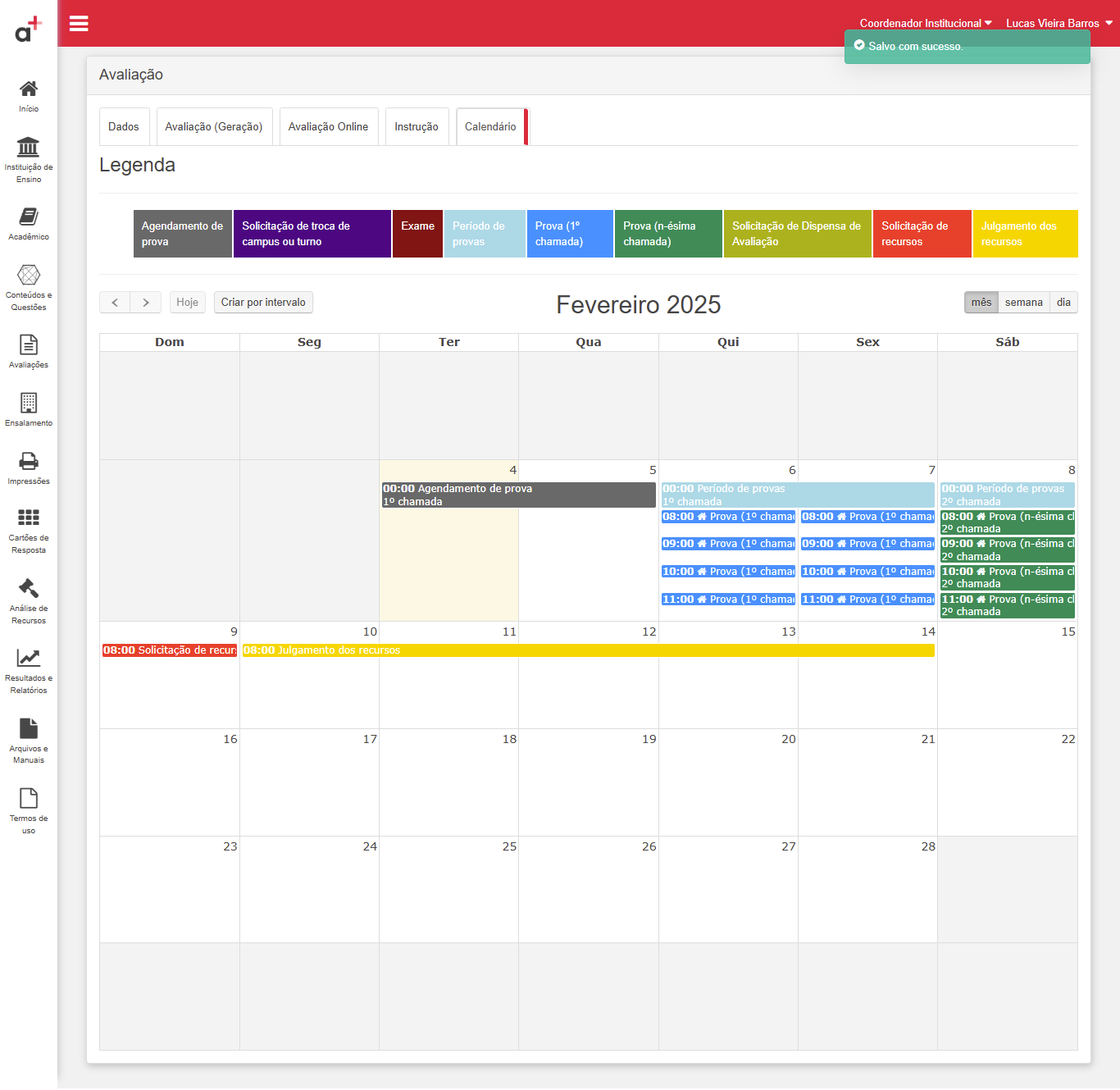Image resolution: width=1120 pixels, height=1090 pixels.
Task: Open Período de provas 2º chamada event
Action: (x=1008, y=495)
